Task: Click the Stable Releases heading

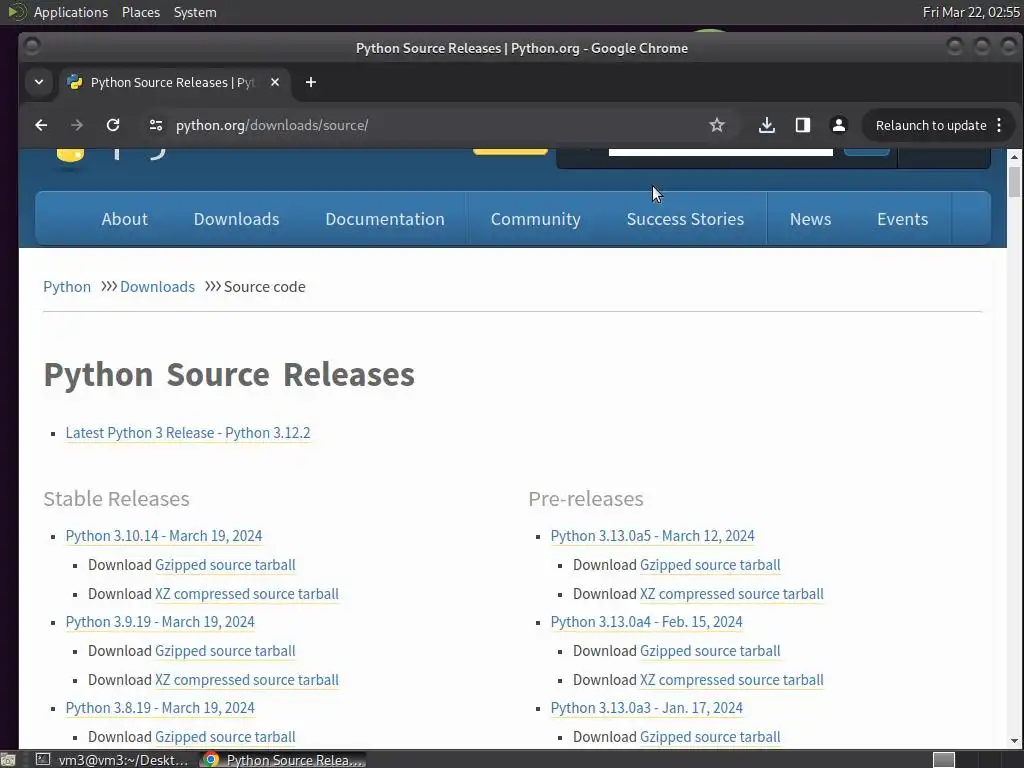Action: point(116,499)
